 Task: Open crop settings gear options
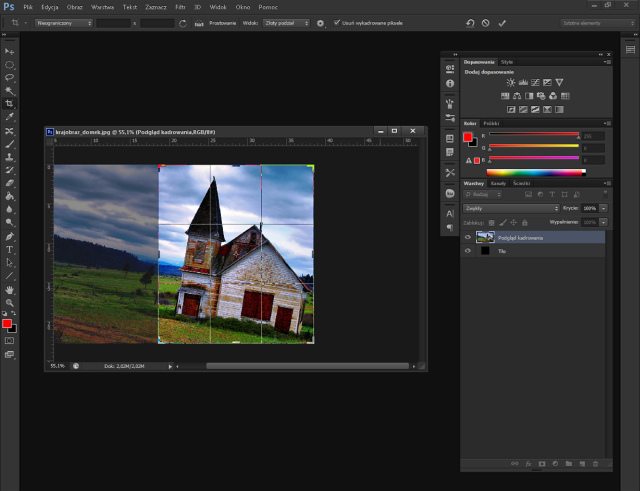point(320,23)
